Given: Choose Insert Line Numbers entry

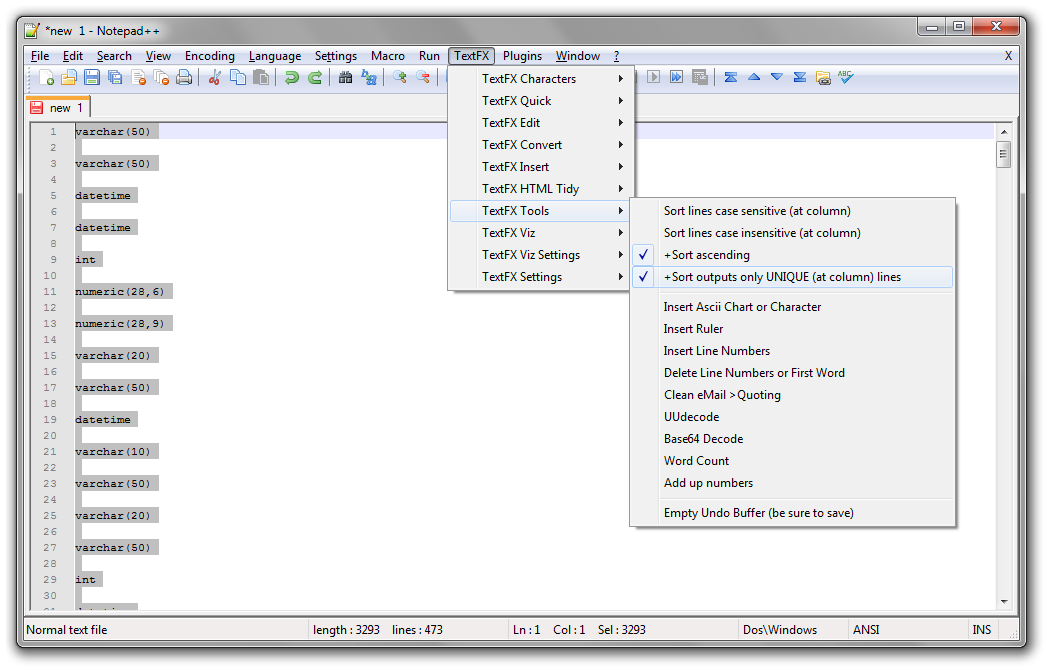Looking at the screenshot, I should click(792, 351).
